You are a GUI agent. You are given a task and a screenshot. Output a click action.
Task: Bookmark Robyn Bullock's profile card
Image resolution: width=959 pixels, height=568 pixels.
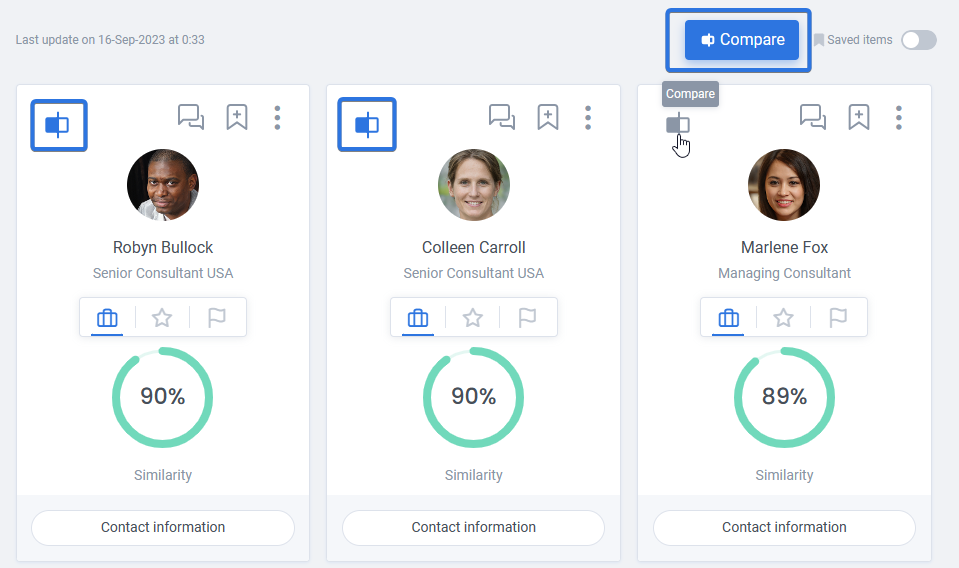point(237,117)
